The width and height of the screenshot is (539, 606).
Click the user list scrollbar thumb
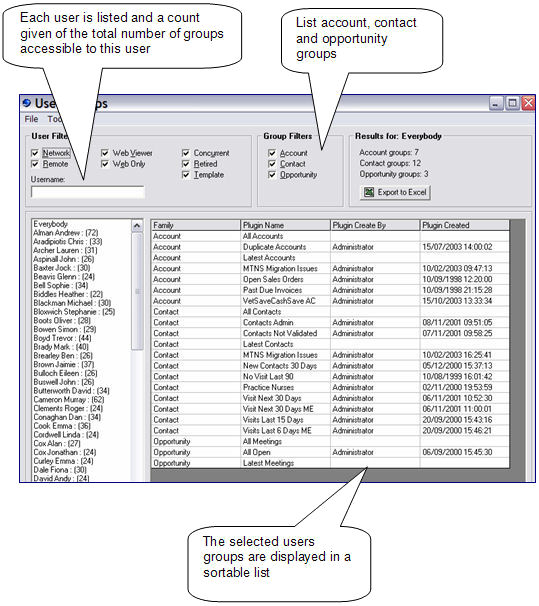click(x=137, y=291)
